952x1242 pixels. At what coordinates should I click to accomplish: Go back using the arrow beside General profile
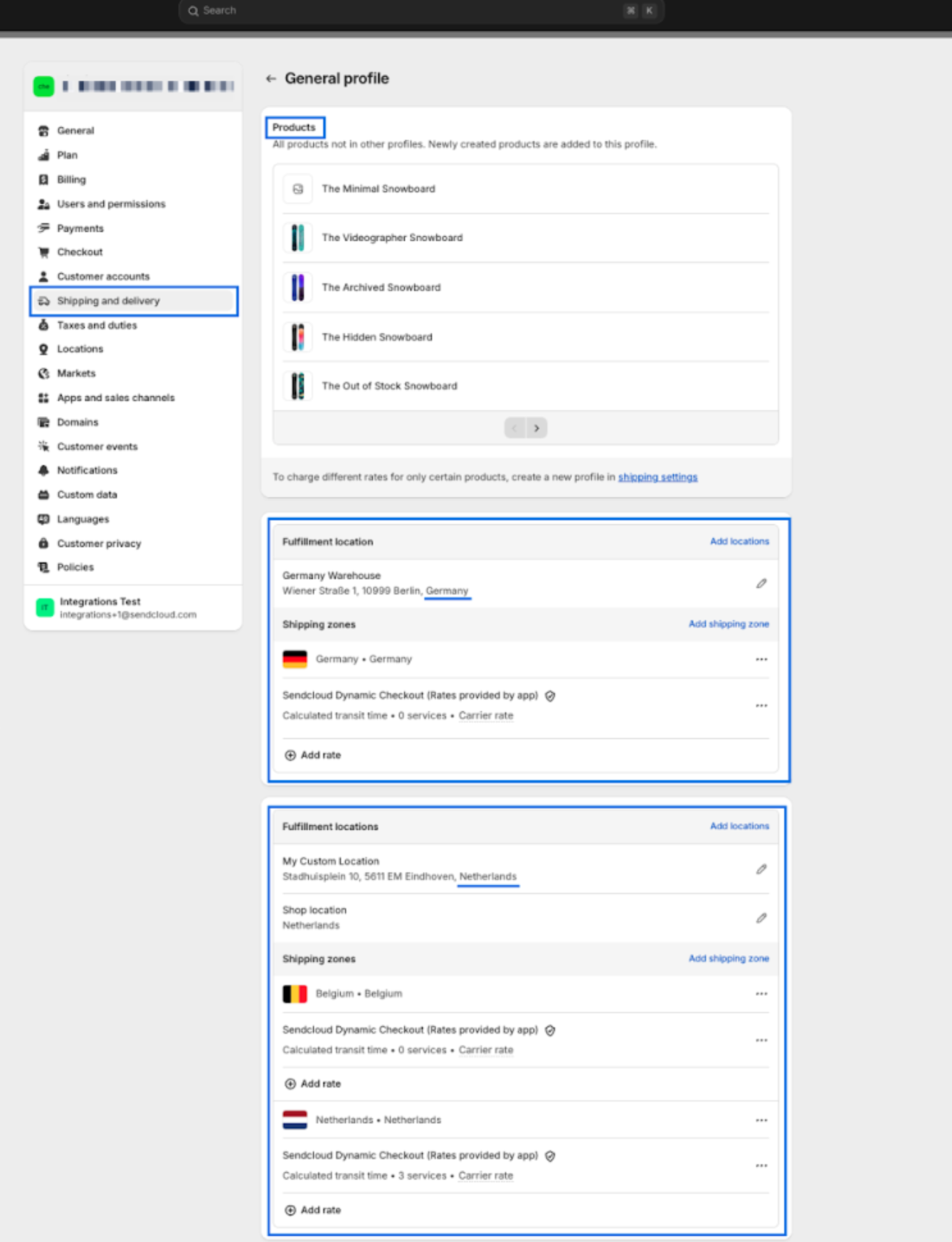271,79
